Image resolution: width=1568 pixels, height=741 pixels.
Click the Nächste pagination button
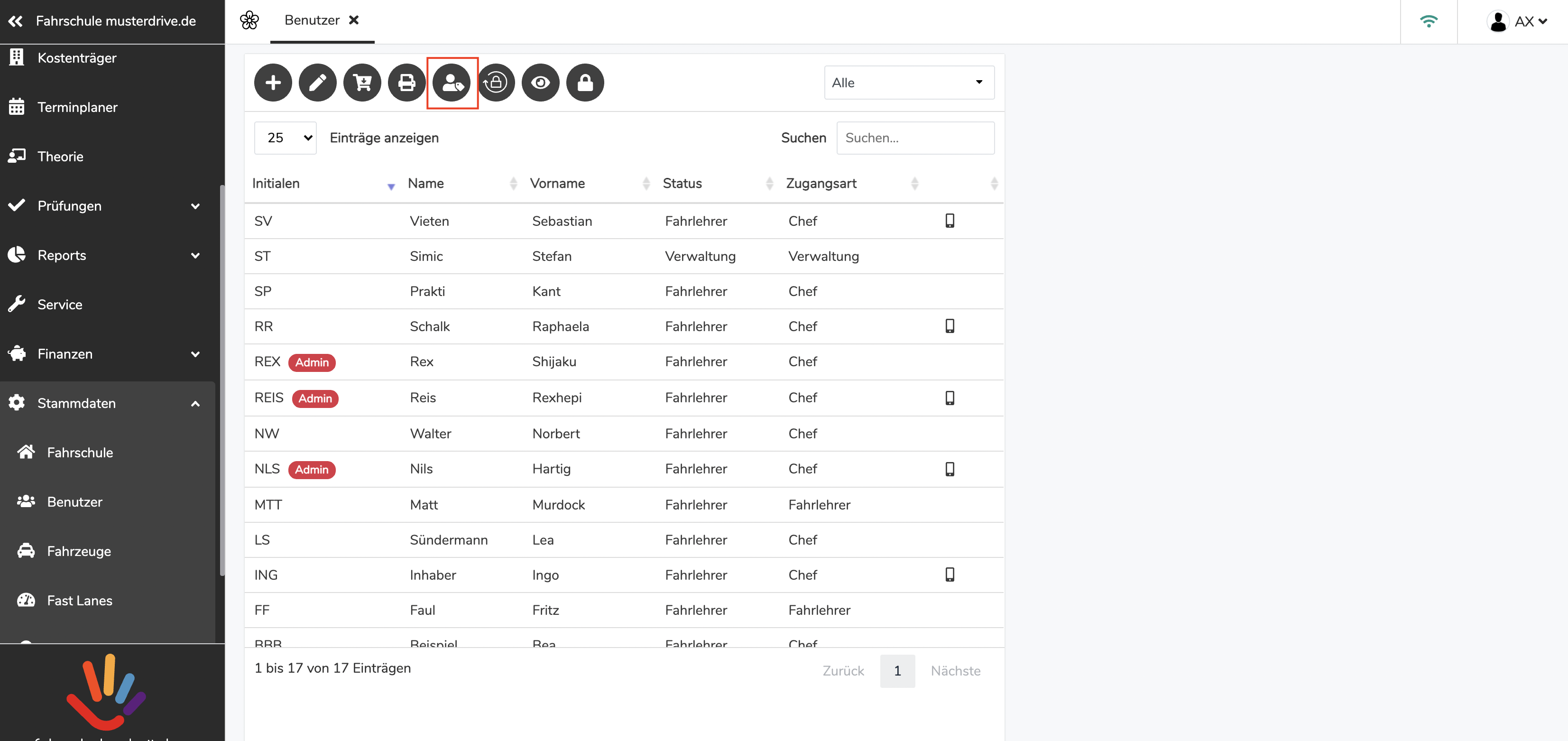pos(955,670)
